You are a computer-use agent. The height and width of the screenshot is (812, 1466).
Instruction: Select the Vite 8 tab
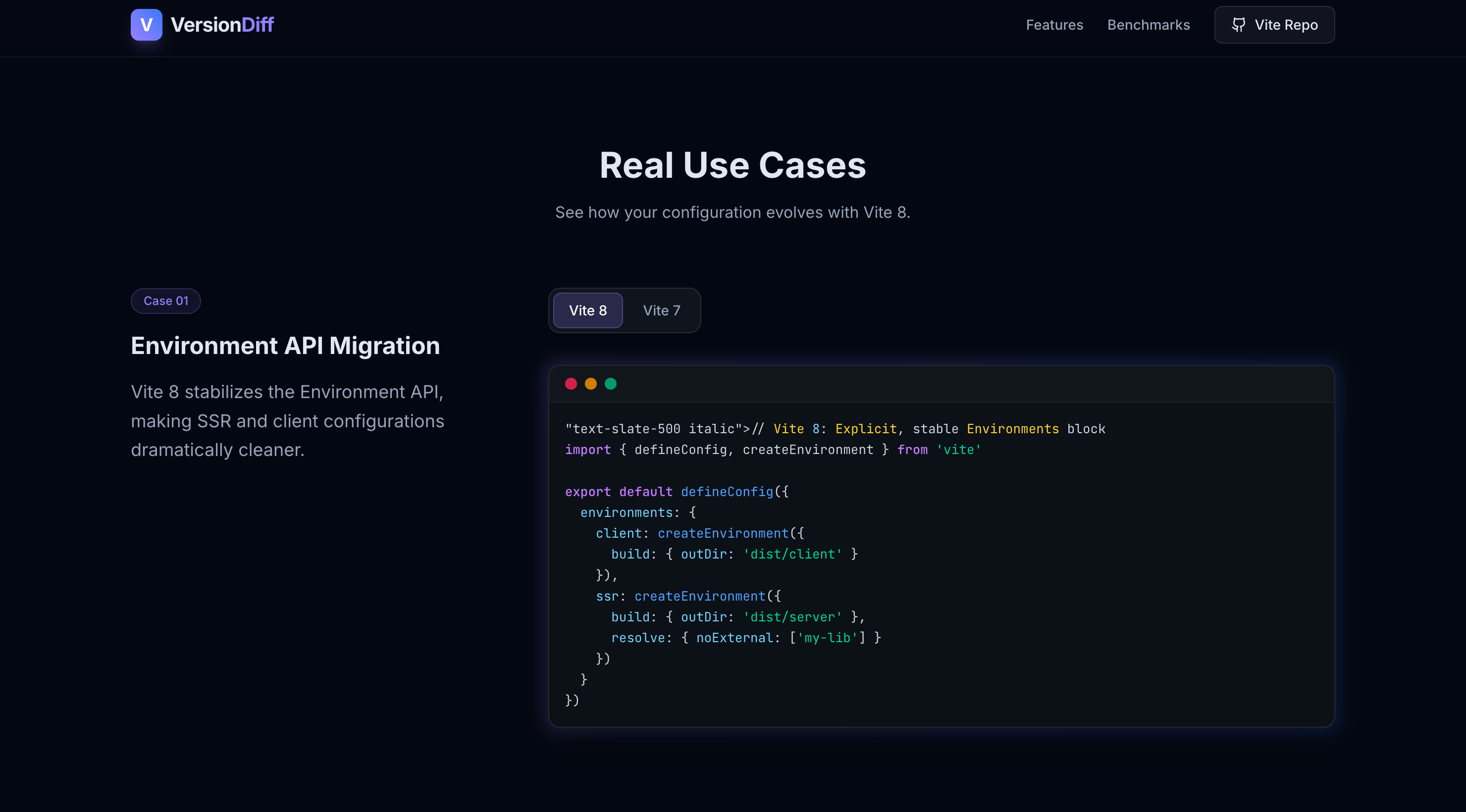[x=588, y=310]
